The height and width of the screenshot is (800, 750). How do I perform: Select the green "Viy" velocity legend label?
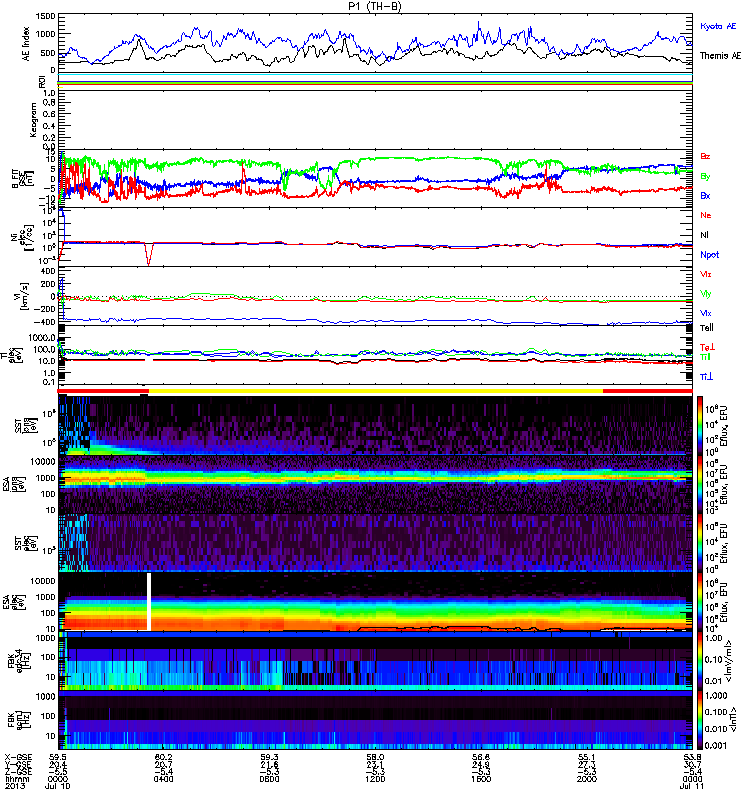click(x=706, y=294)
